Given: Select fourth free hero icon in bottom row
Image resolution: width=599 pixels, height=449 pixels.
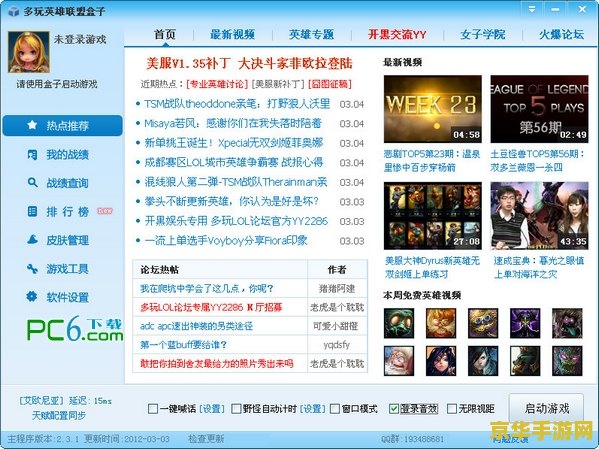Looking at the screenshot, I should pos(525,361).
